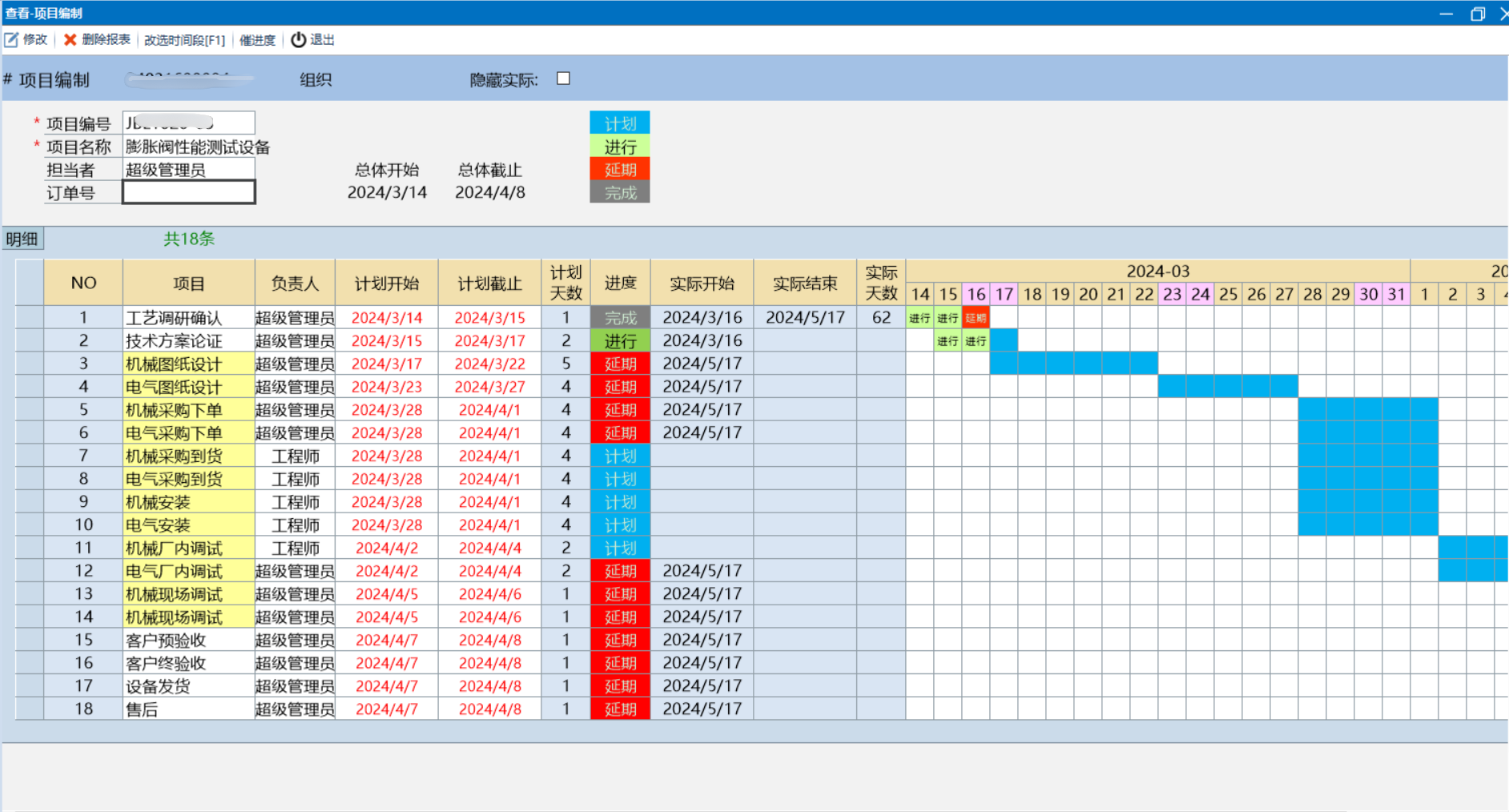Select the 明细 tab
Screen dimensions: 1509x812
coord(22,239)
